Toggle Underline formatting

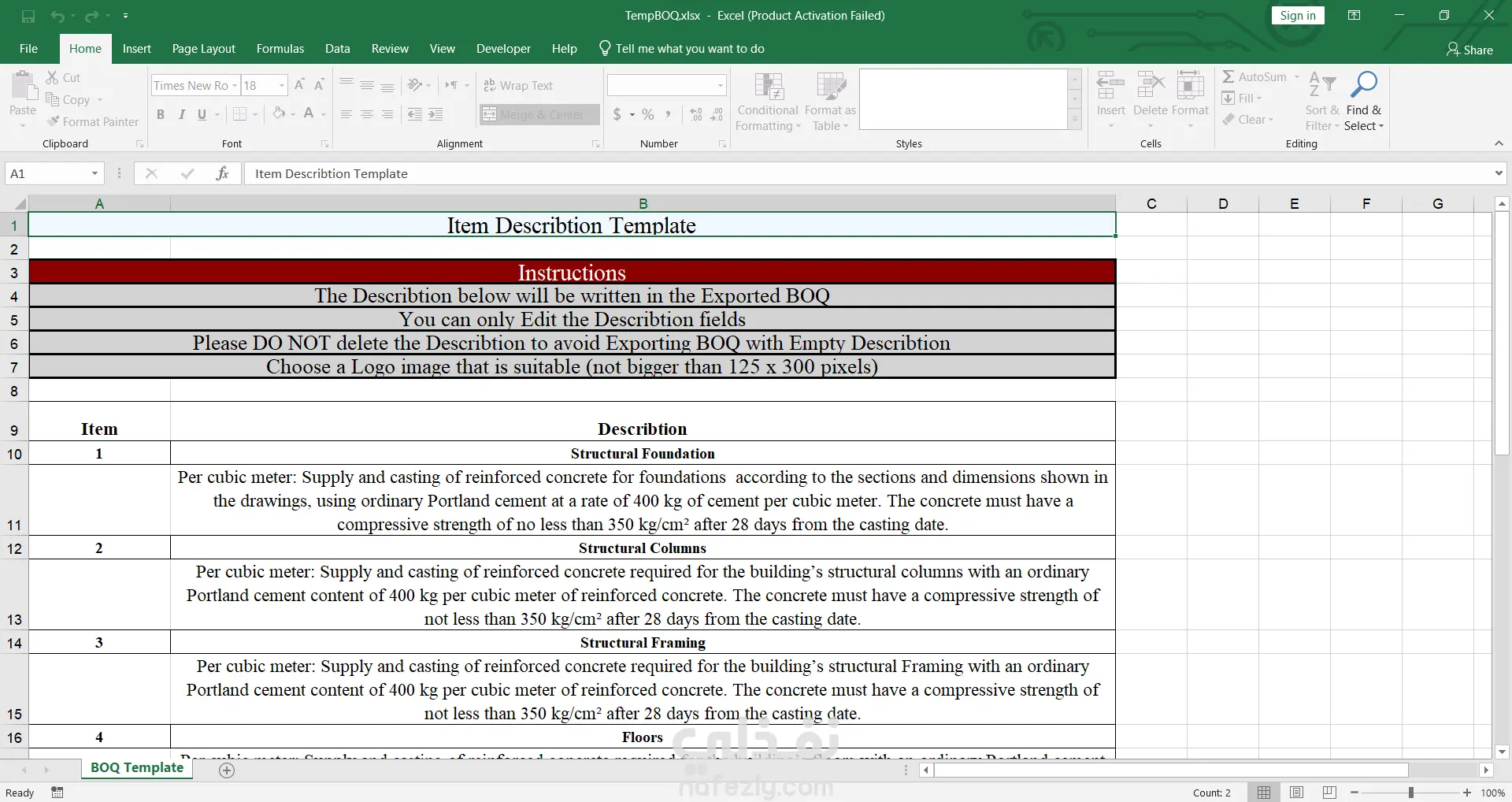pyautogui.click(x=202, y=114)
